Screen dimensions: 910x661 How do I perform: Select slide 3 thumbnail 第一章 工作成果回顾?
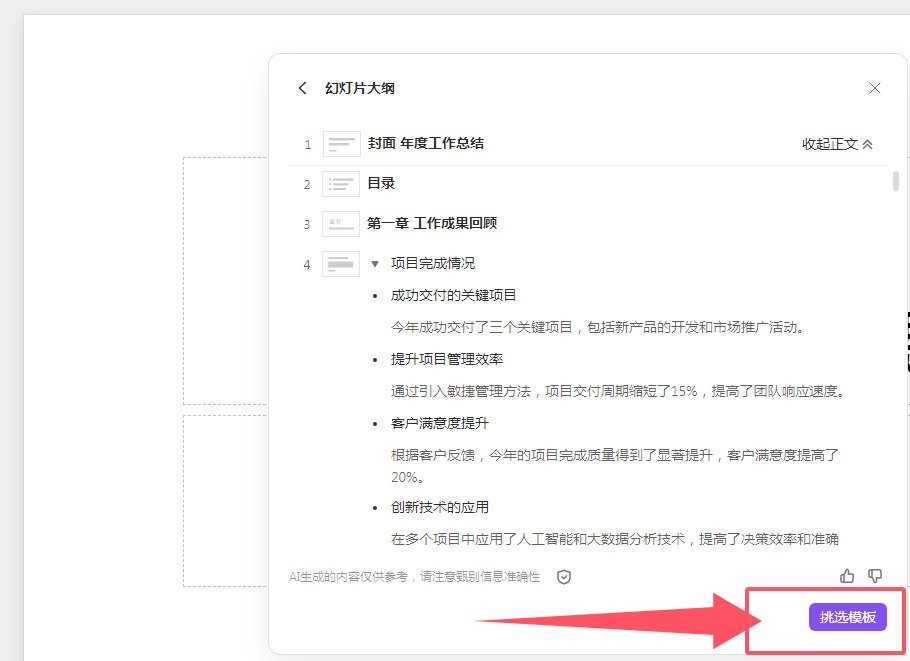341,224
